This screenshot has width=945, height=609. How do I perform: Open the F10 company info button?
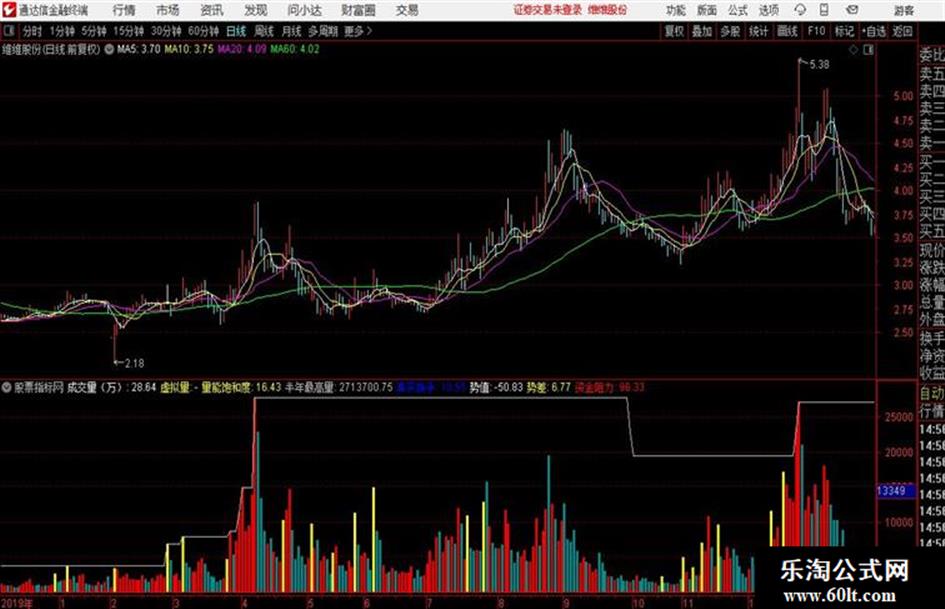click(x=816, y=31)
